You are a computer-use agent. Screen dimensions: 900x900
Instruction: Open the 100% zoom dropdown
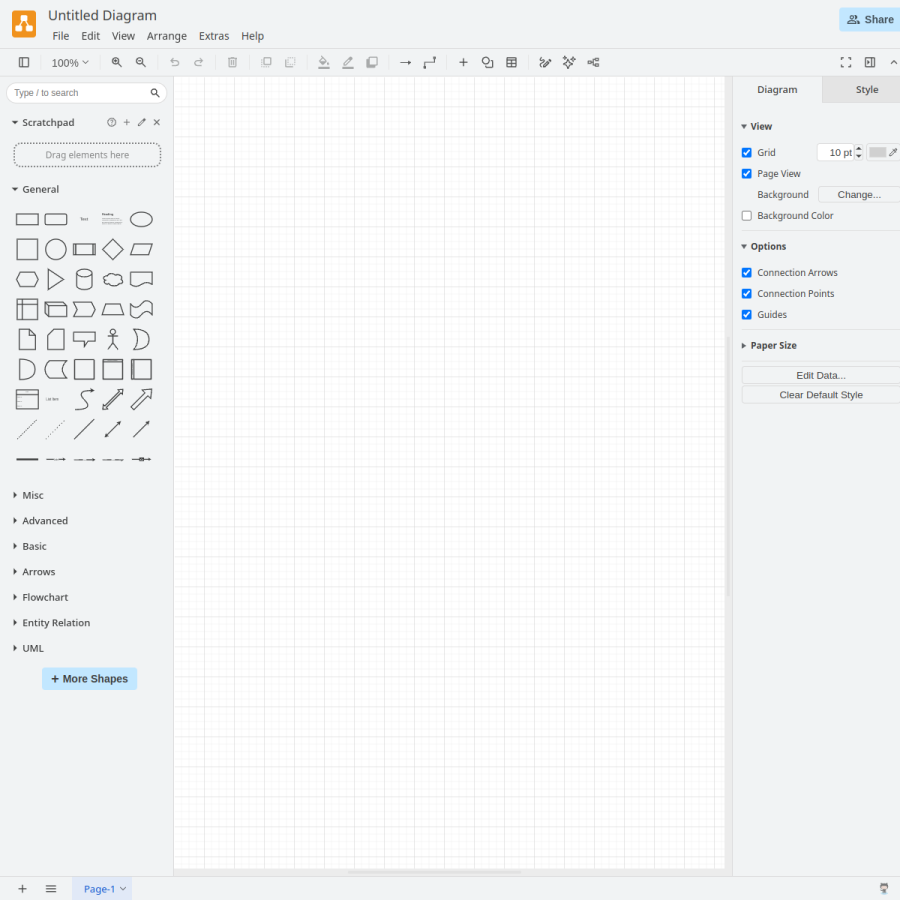(x=70, y=63)
